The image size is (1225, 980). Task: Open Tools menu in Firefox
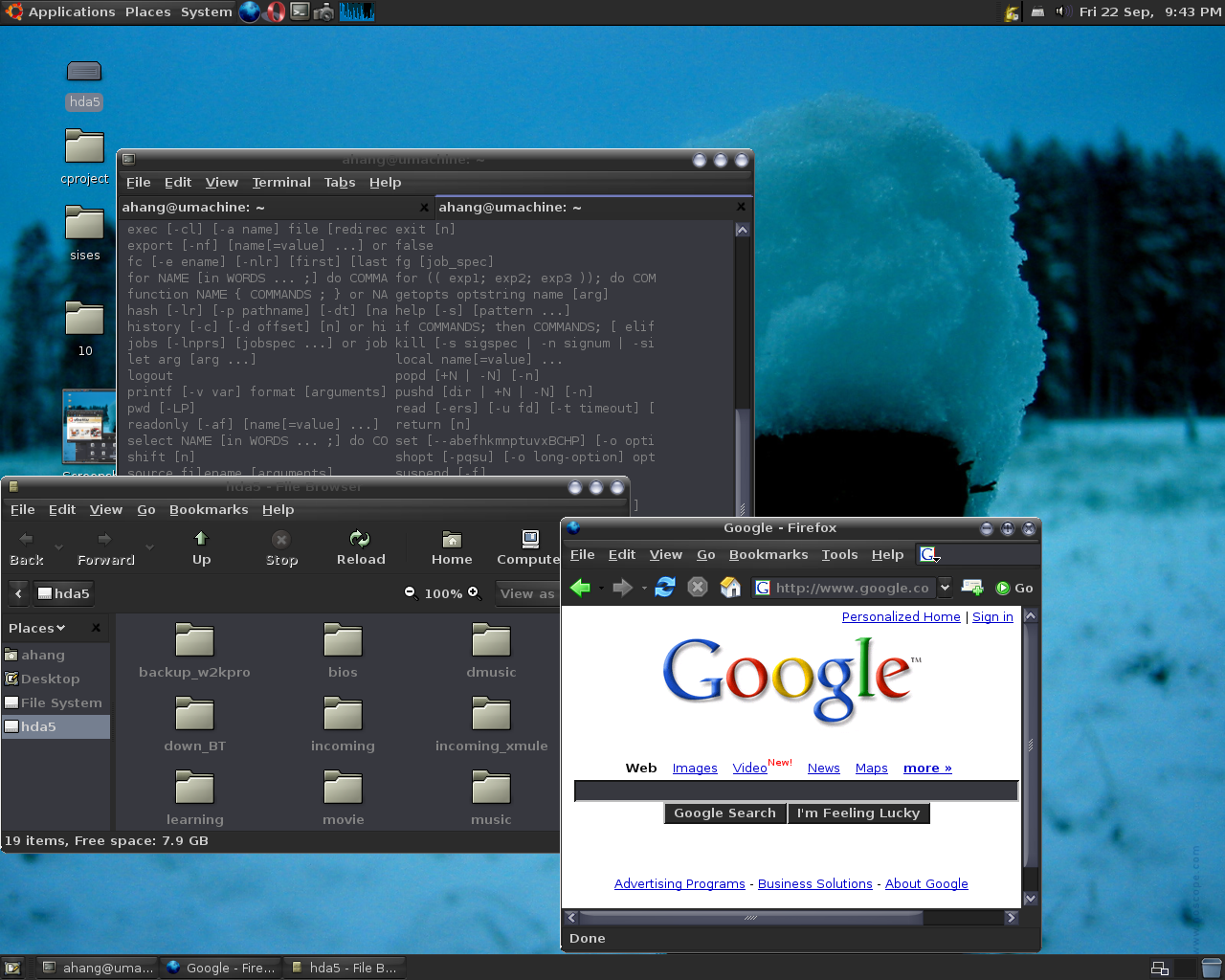click(839, 554)
